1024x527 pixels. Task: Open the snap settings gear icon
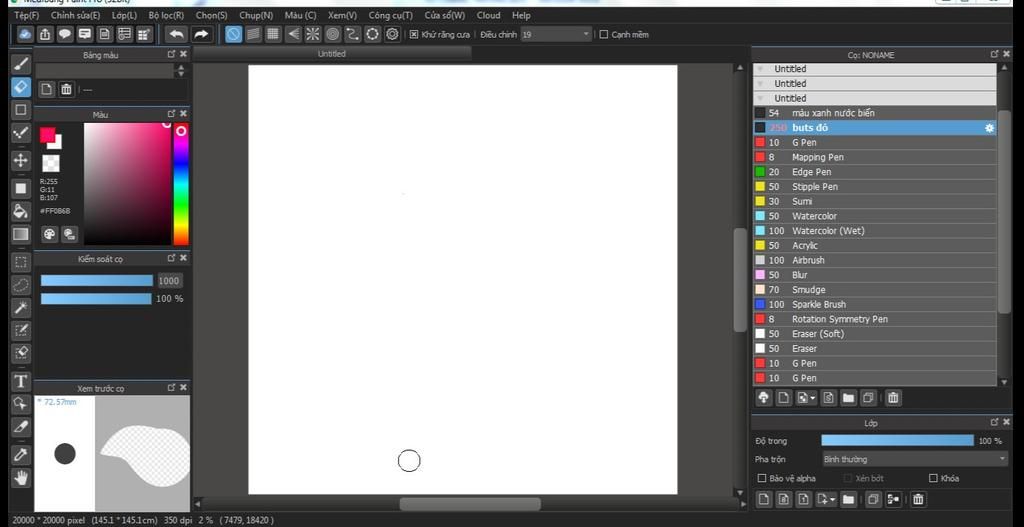point(392,34)
